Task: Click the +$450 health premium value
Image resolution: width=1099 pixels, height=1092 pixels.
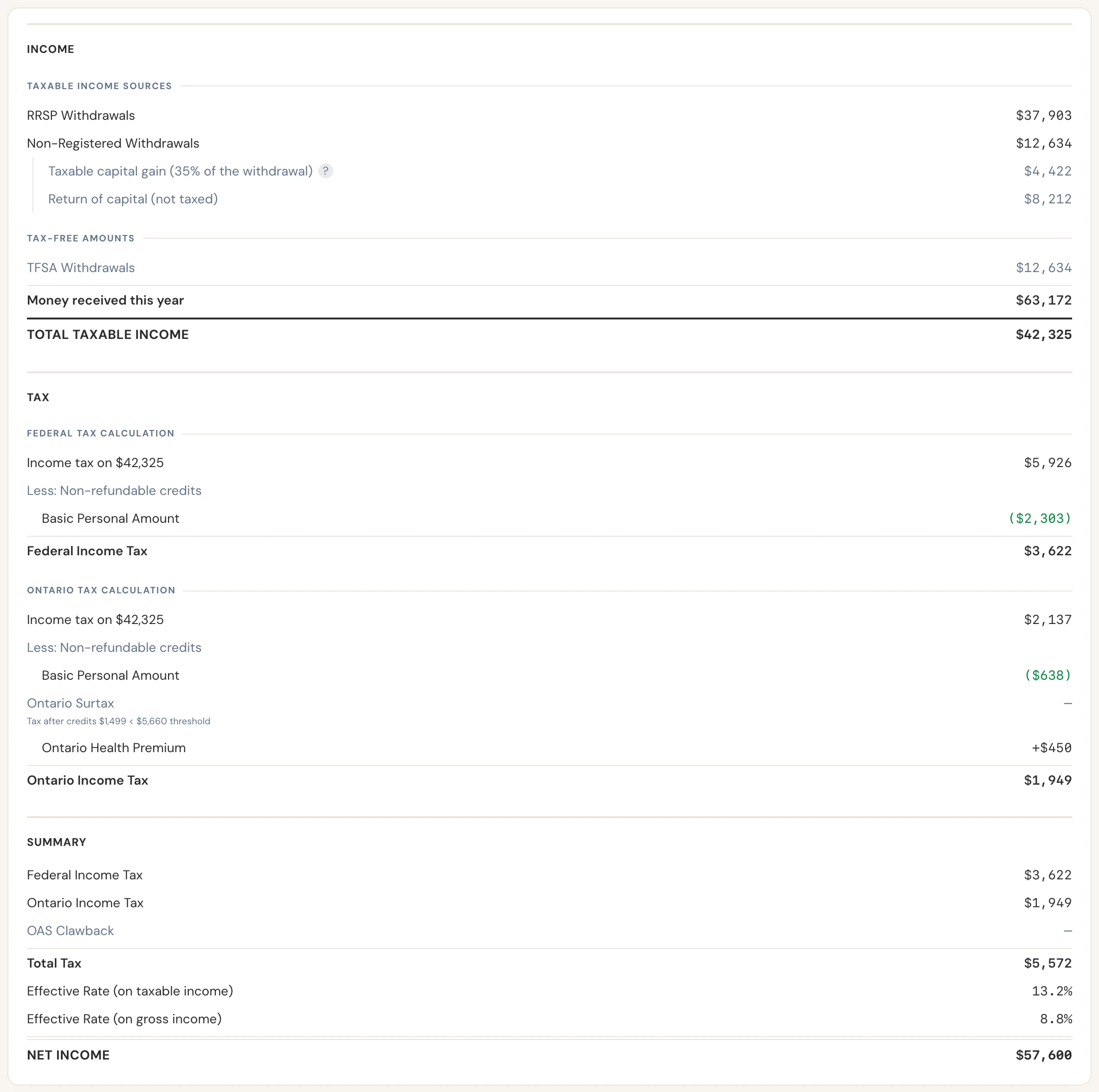Action: (x=1051, y=748)
